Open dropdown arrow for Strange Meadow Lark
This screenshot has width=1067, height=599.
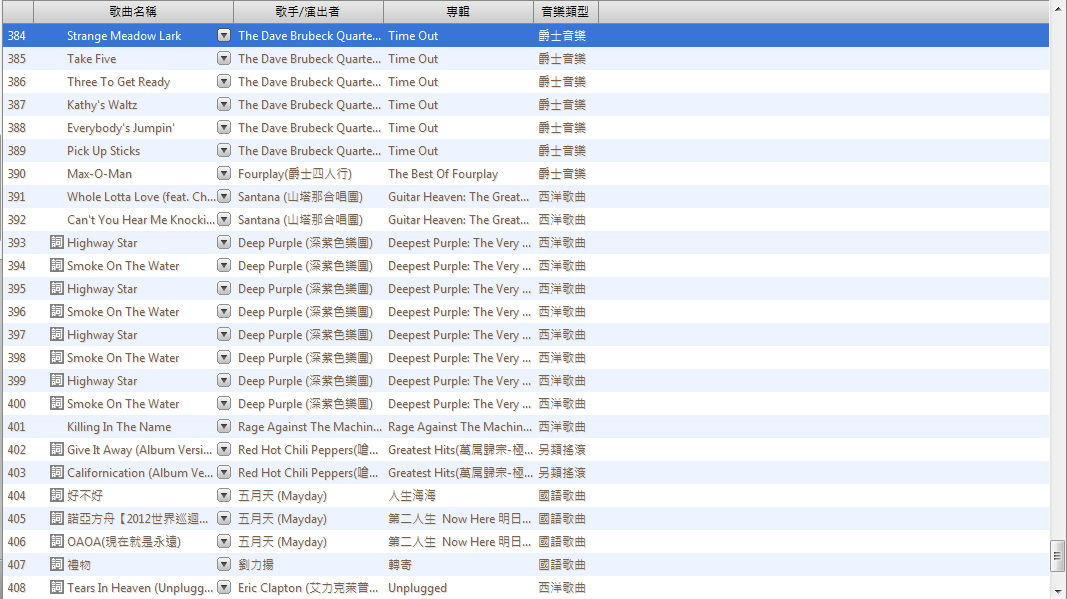coord(224,35)
